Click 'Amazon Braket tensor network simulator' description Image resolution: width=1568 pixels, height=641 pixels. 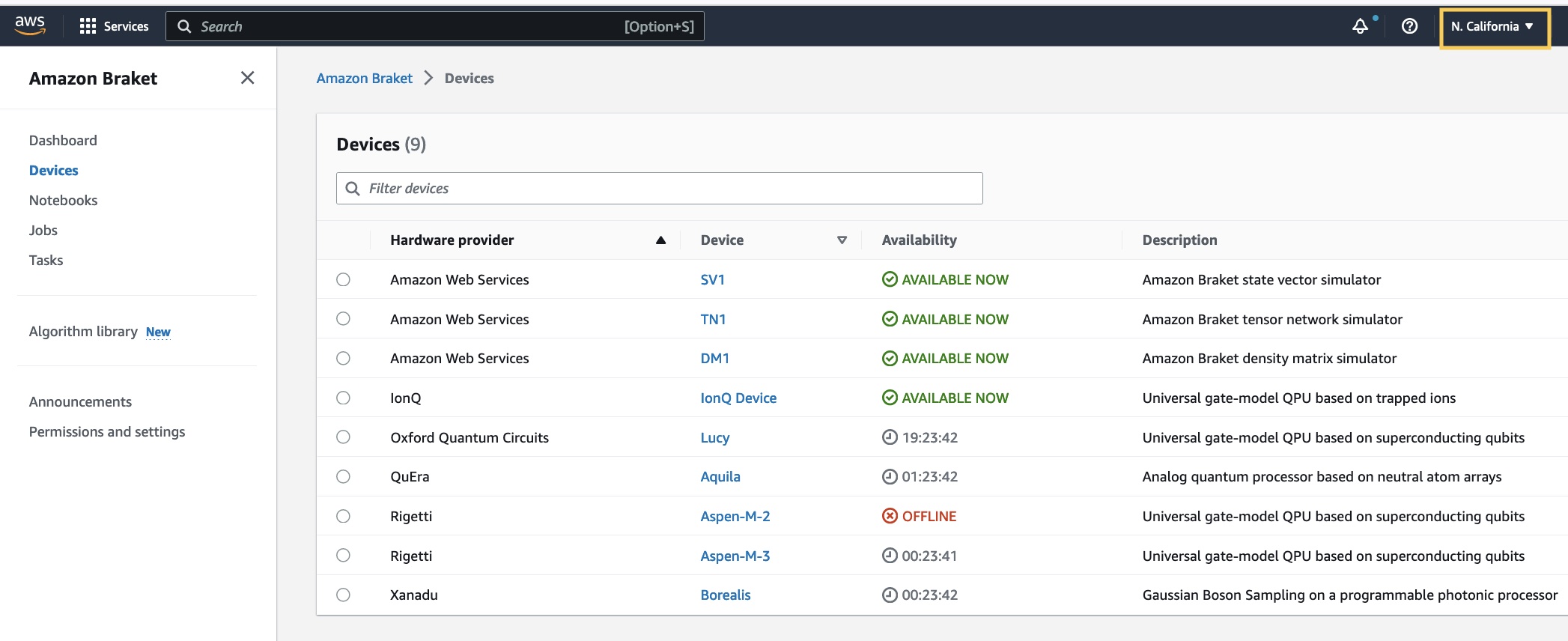click(x=1272, y=319)
